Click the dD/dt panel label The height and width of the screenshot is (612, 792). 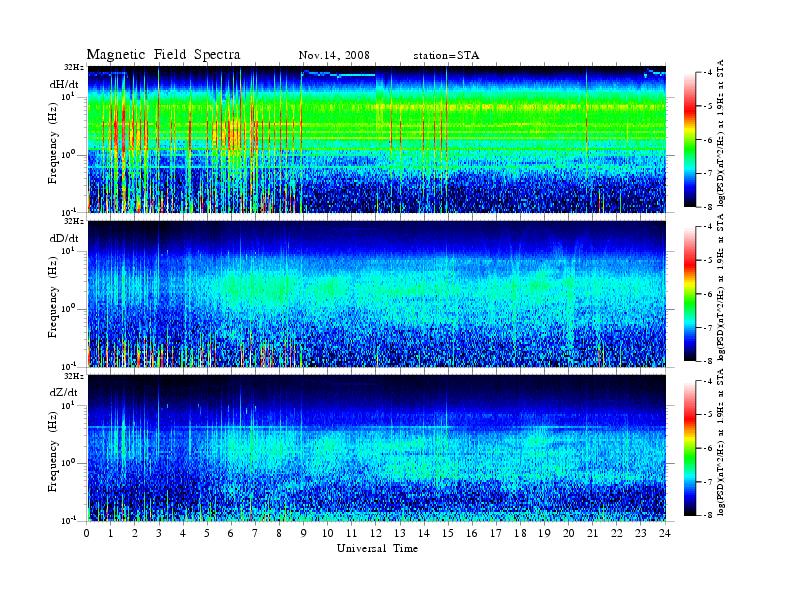[x=64, y=238]
